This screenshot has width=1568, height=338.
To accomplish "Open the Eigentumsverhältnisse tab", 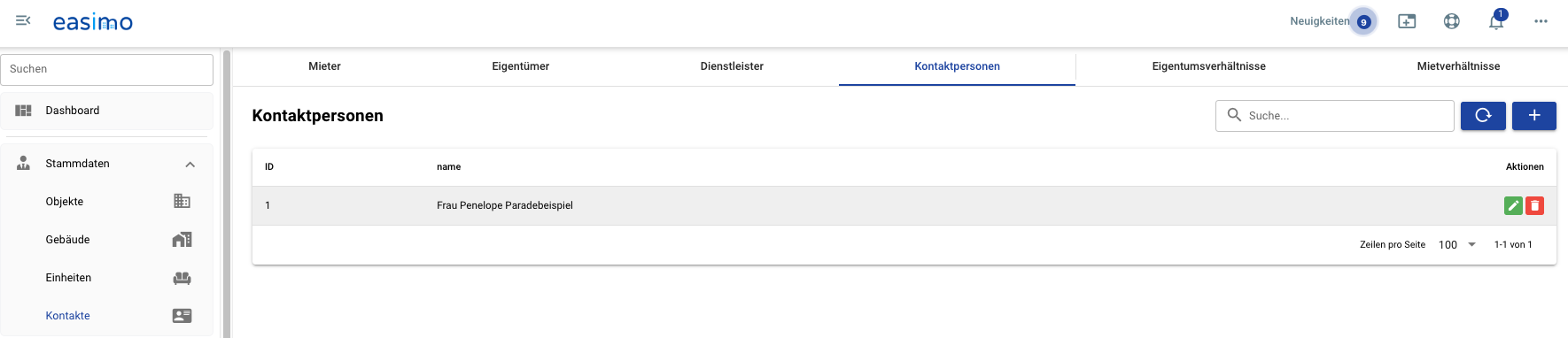I will pos(1208,66).
